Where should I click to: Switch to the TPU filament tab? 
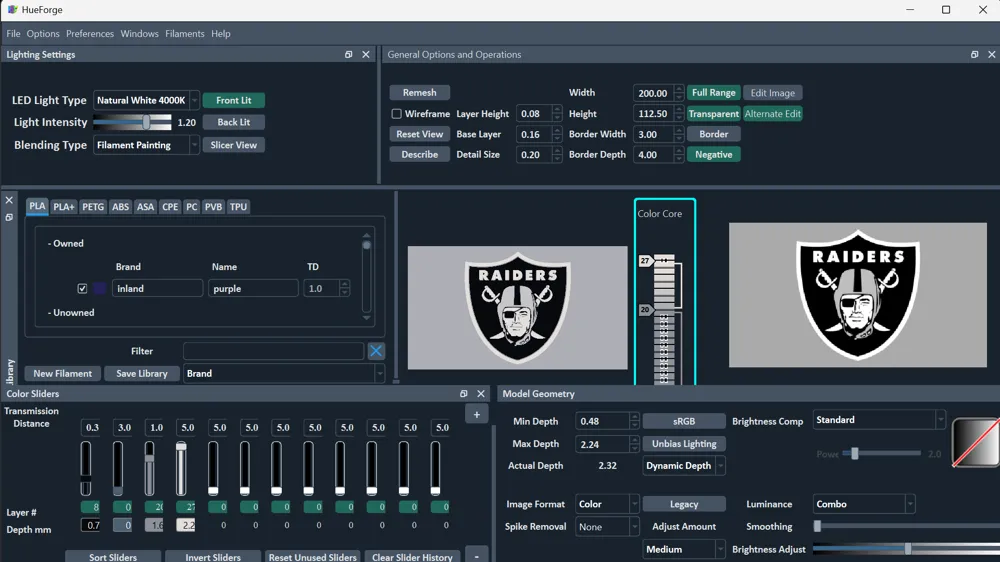coord(239,207)
